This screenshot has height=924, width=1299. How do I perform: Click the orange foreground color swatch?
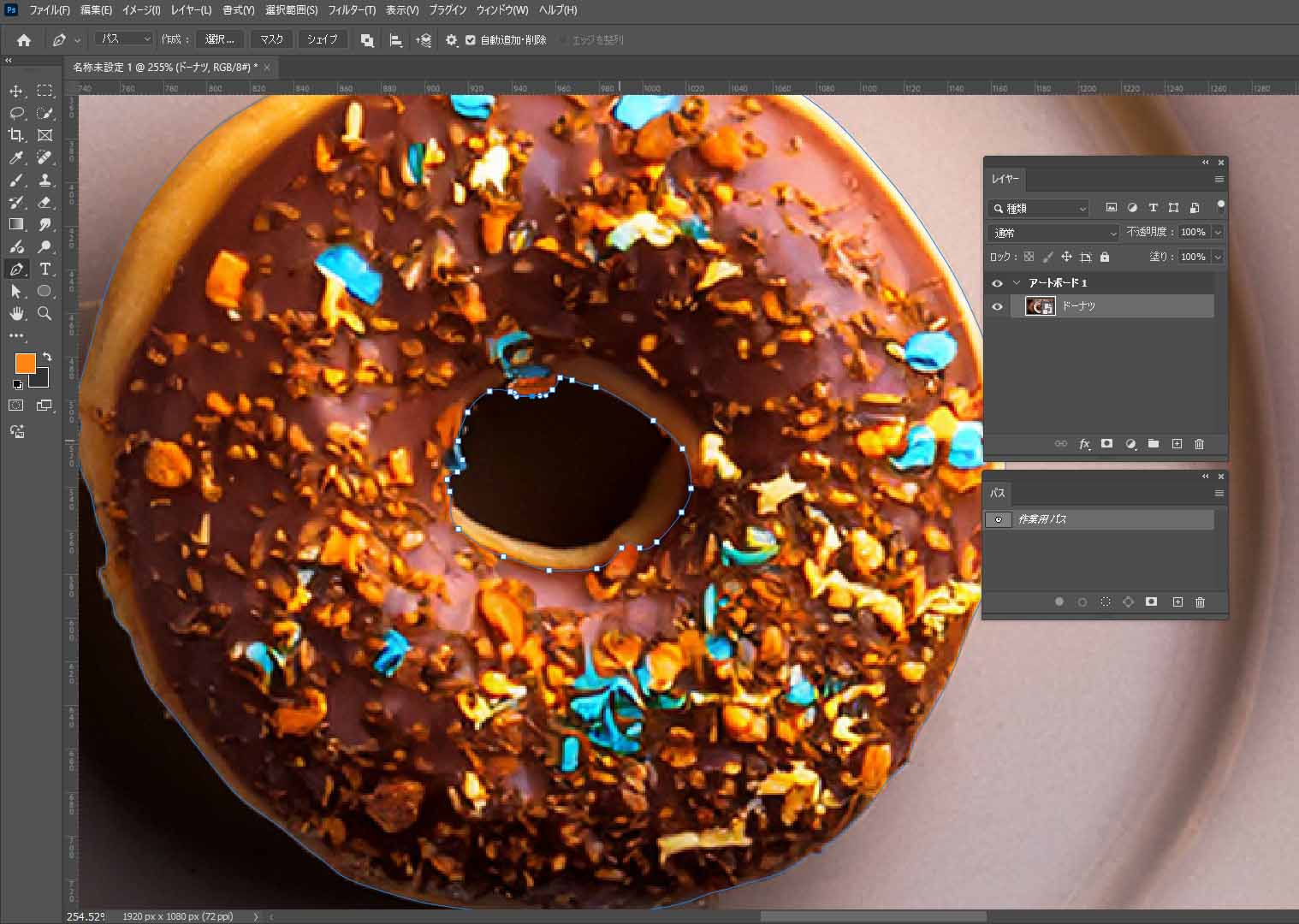(24, 363)
